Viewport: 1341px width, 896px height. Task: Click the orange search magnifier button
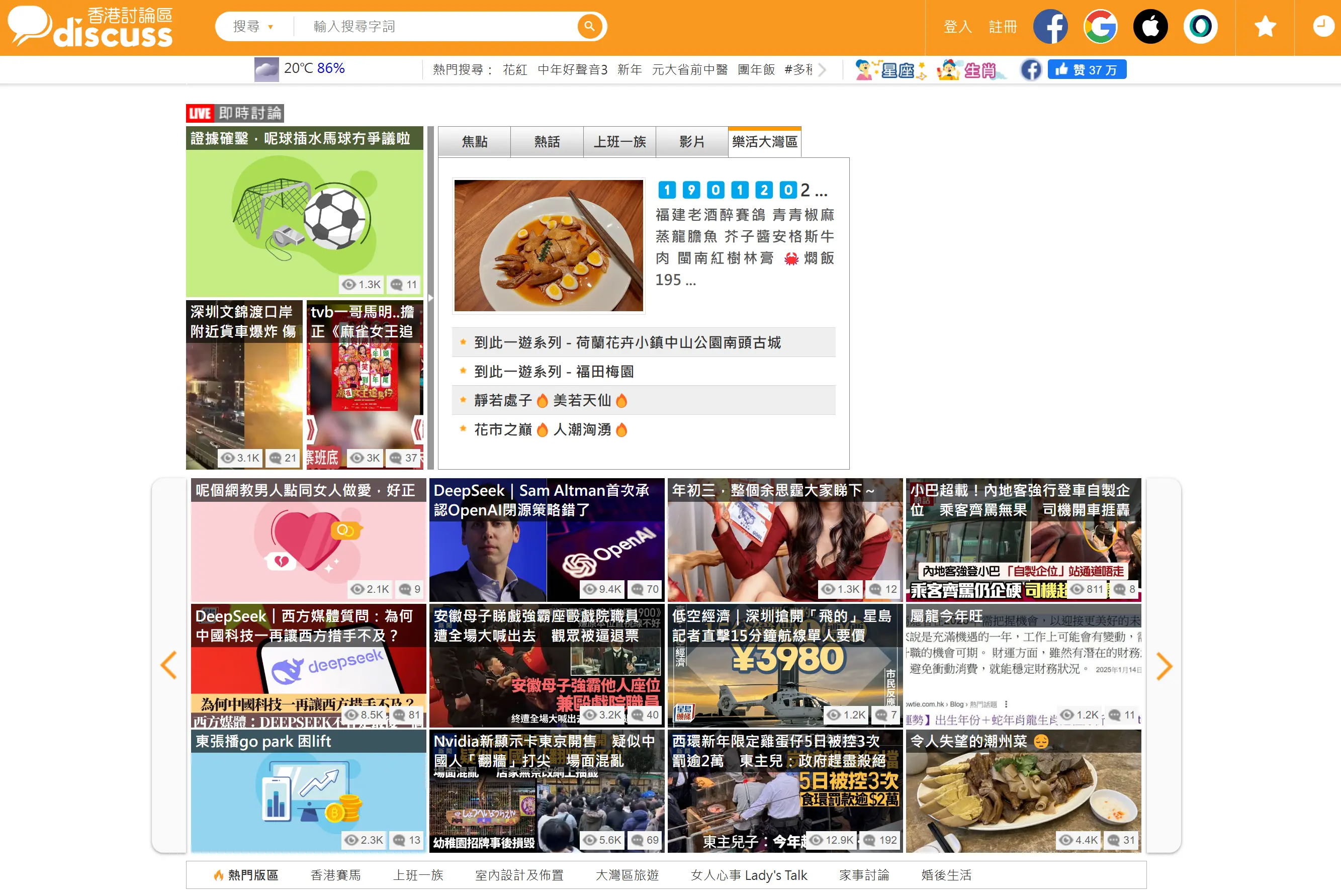coord(589,26)
